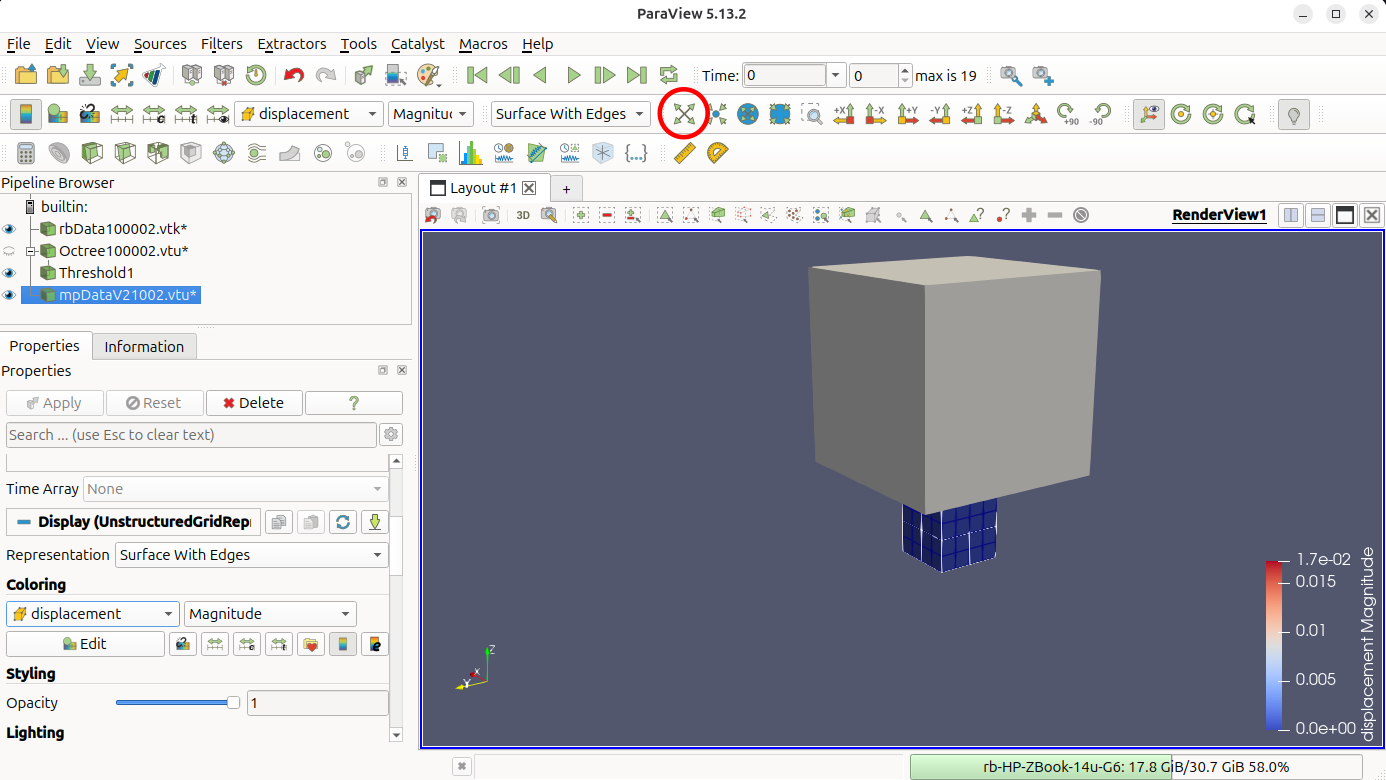The width and height of the screenshot is (1386, 780).
Task: Click the Edit Color Map icon in toolbar
Action: (58, 114)
